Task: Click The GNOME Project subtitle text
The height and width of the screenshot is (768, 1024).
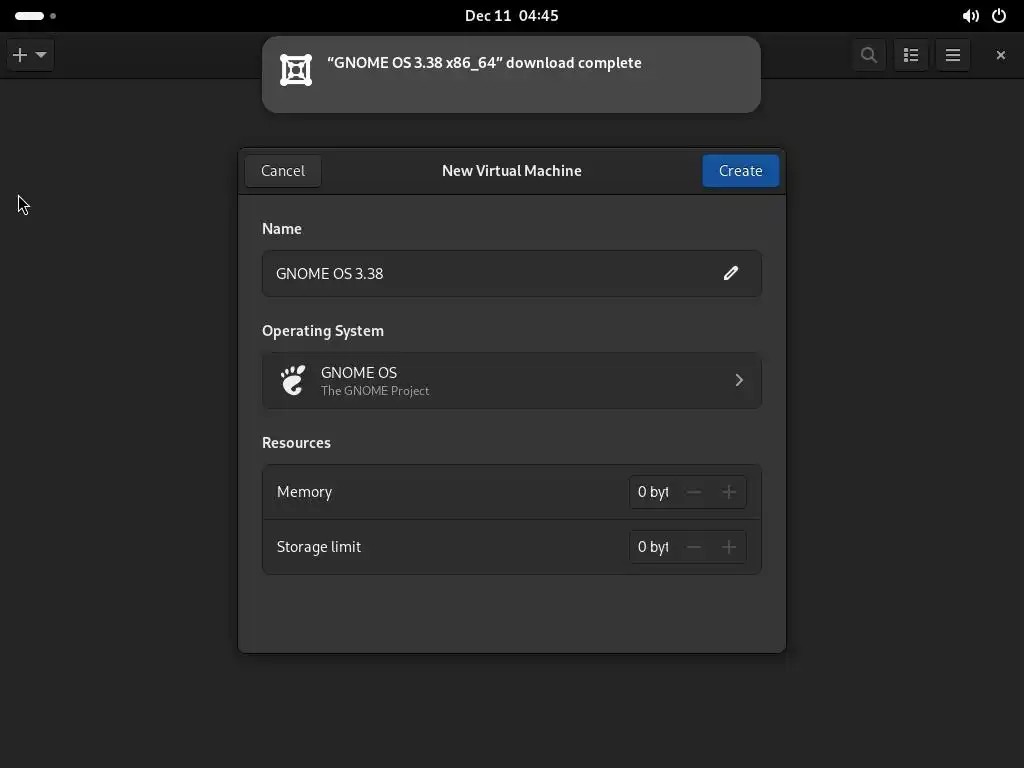Action: click(375, 391)
